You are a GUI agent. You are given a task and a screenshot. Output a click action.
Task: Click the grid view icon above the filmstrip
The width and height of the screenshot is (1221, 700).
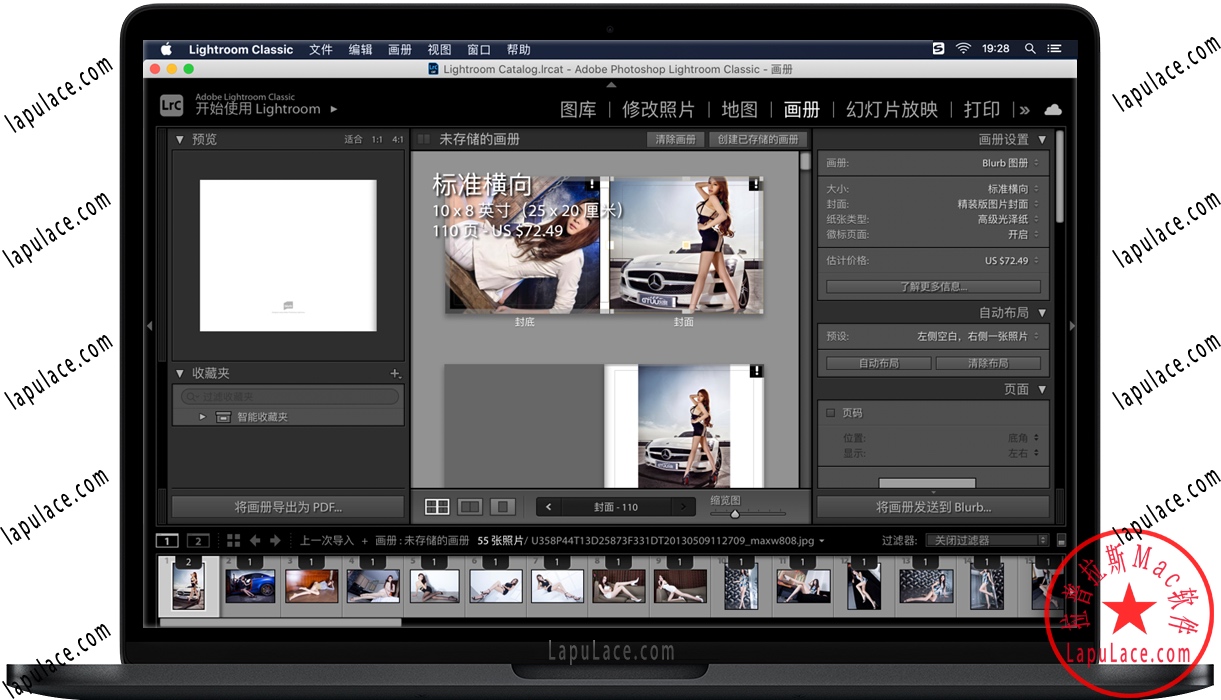(233, 540)
